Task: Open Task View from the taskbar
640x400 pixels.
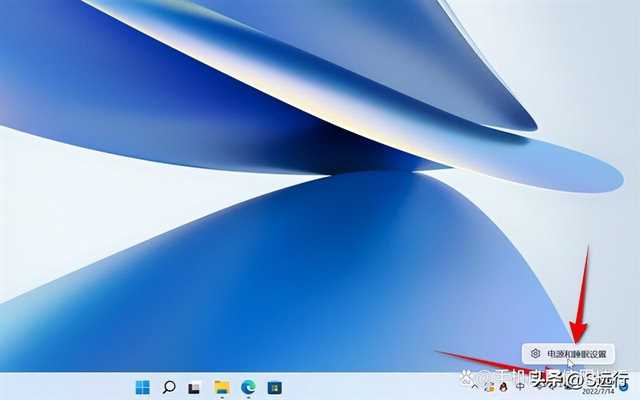Action: pos(196,386)
